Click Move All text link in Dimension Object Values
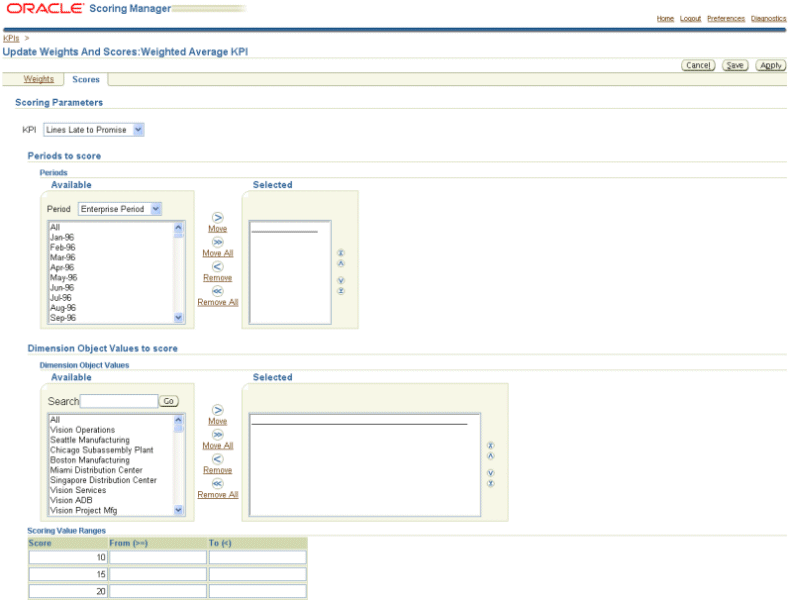The height and width of the screenshot is (600, 792). pos(218,445)
